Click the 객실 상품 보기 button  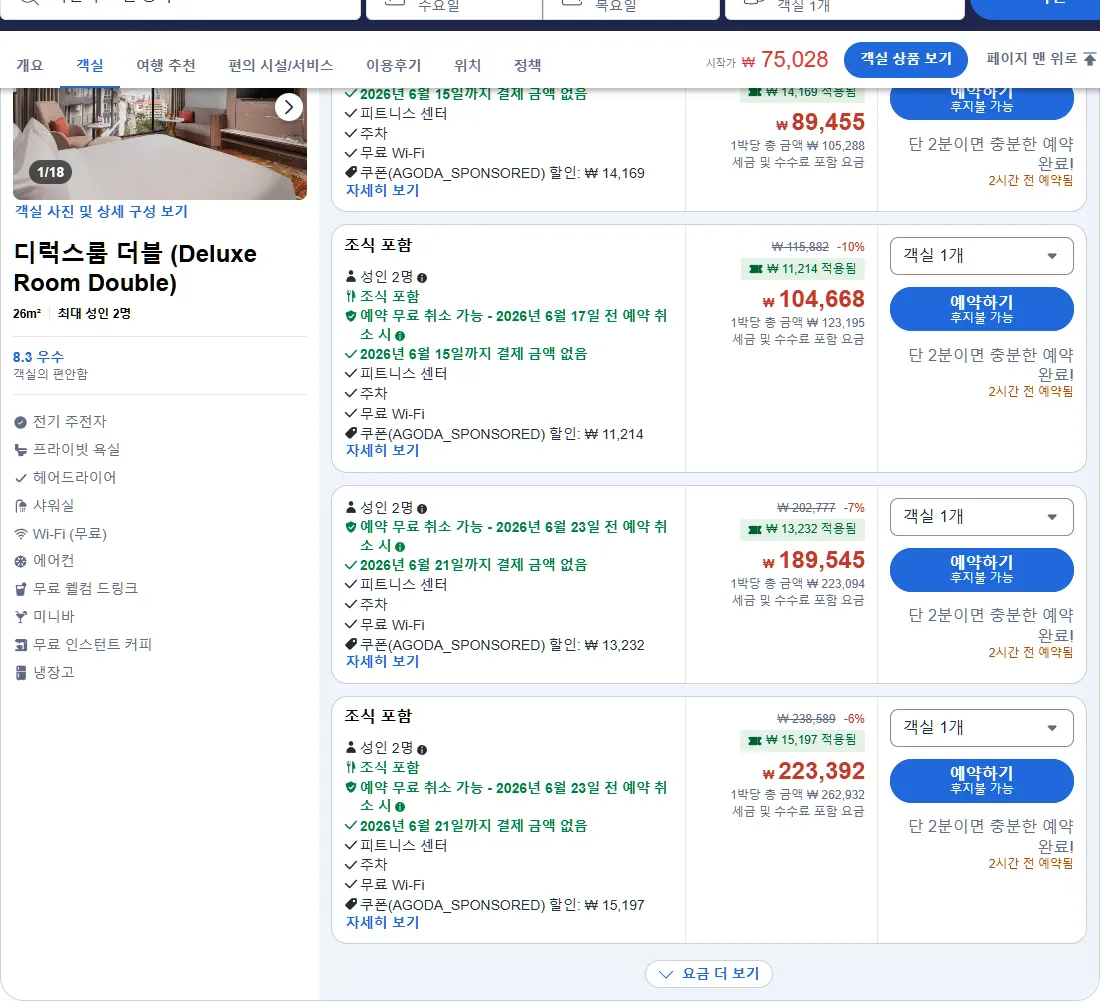906,60
